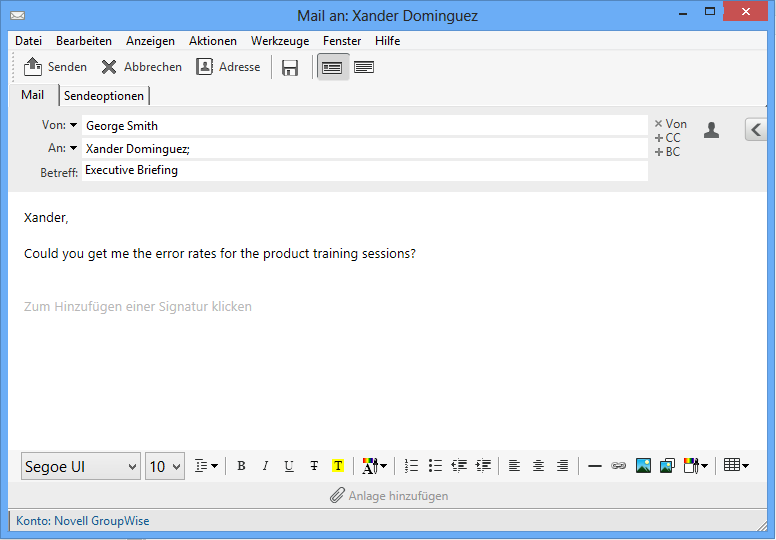
Task: Click the Von field with George Smith
Action: coord(365,126)
